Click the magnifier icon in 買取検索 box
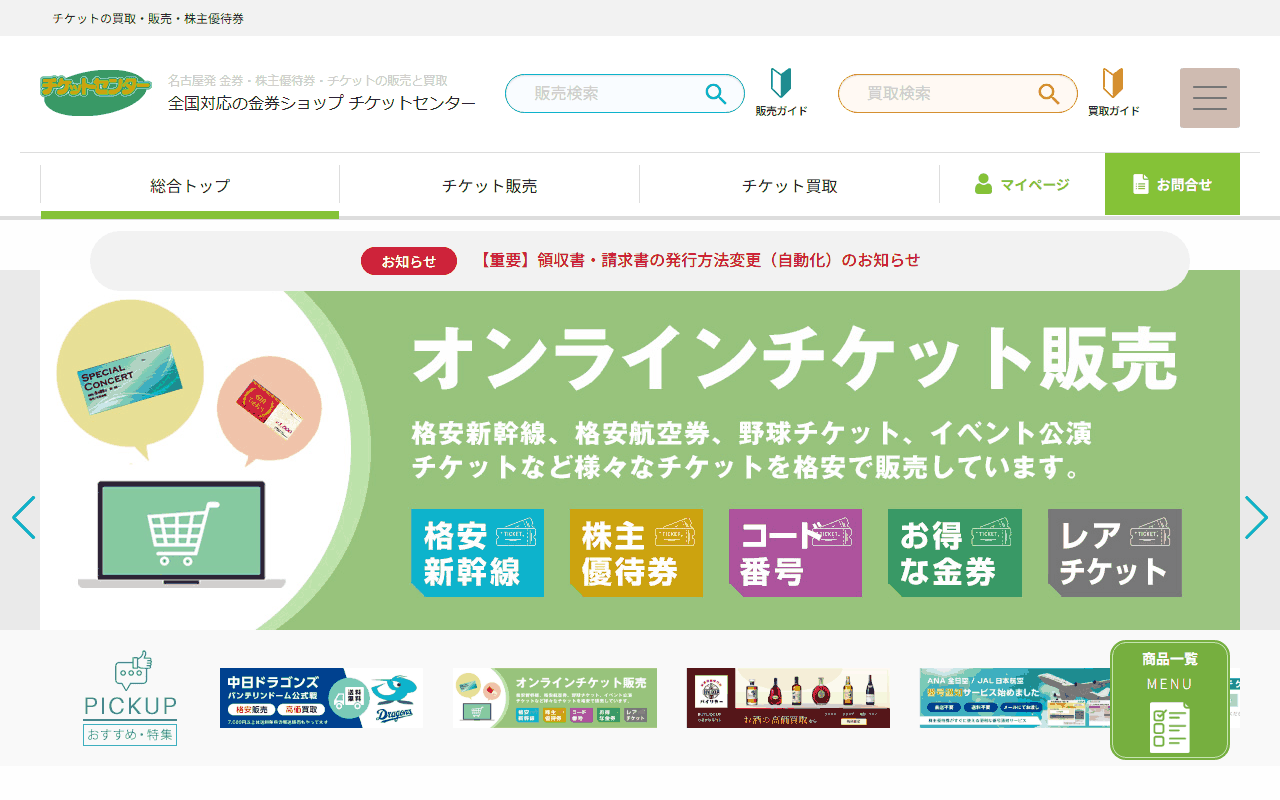The image size is (1280, 800). pyautogui.click(x=1049, y=94)
